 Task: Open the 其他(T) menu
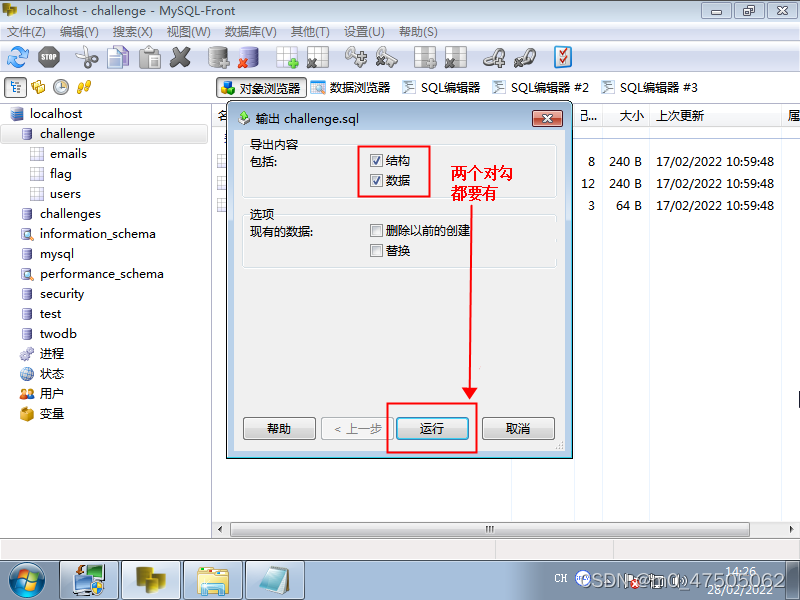click(310, 32)
